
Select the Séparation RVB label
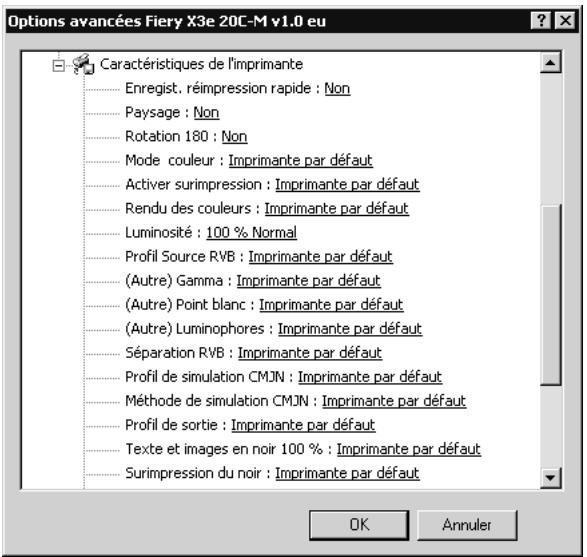(x=175, y=353)
